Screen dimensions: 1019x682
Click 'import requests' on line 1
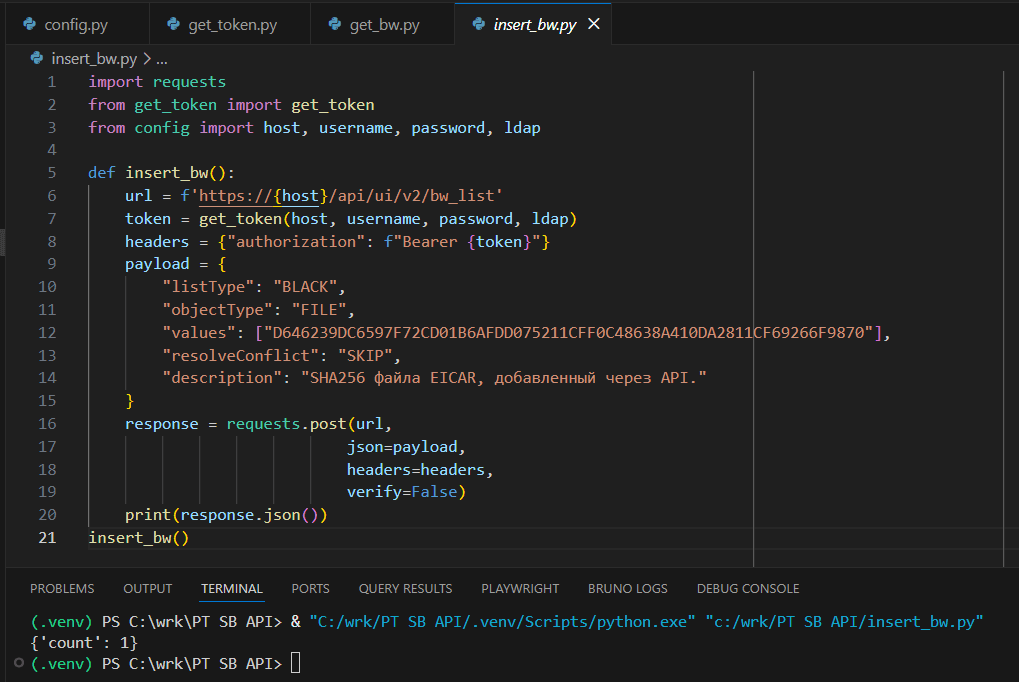[x=157, y=82]
